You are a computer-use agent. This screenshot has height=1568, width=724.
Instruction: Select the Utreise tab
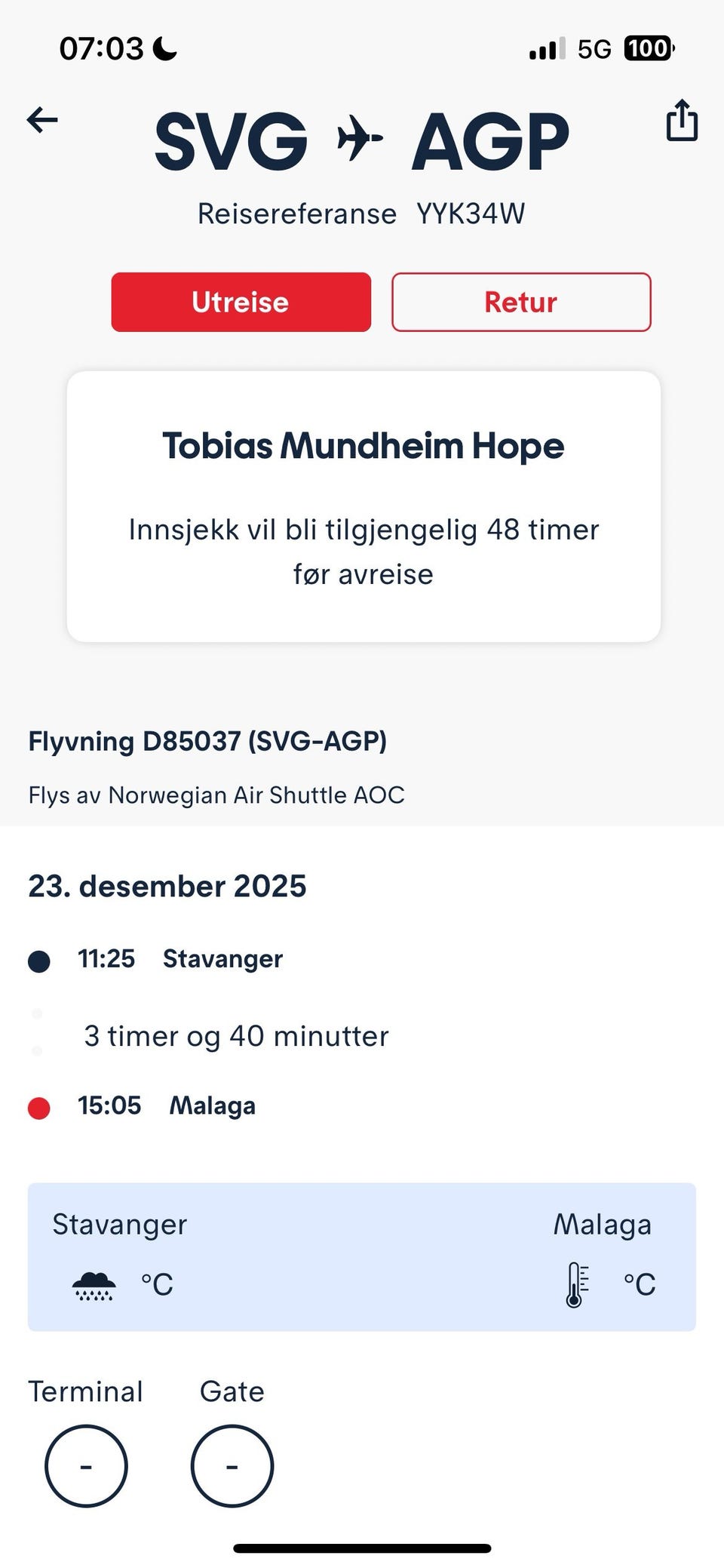click(241, 302)
